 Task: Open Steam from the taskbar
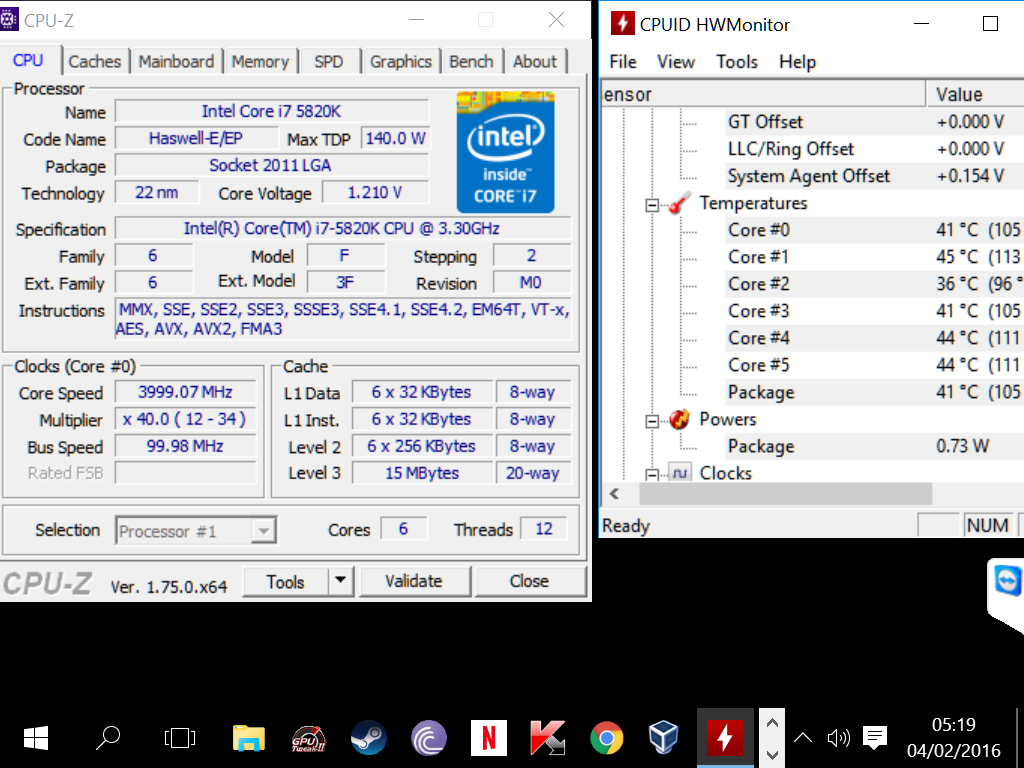point(368,738)
